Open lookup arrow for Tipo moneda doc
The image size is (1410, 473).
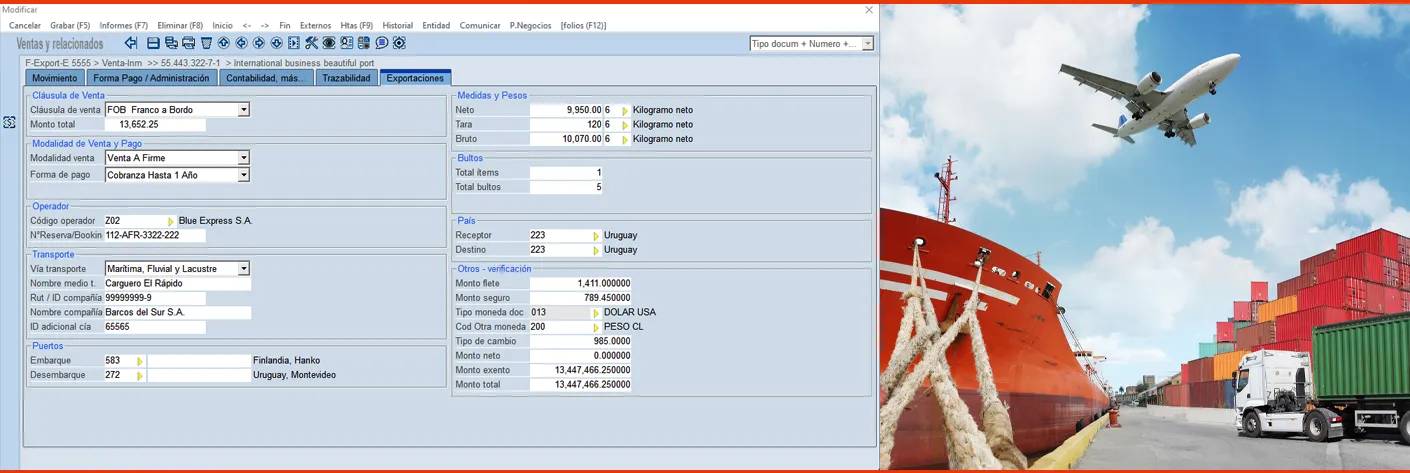(596, 313)
